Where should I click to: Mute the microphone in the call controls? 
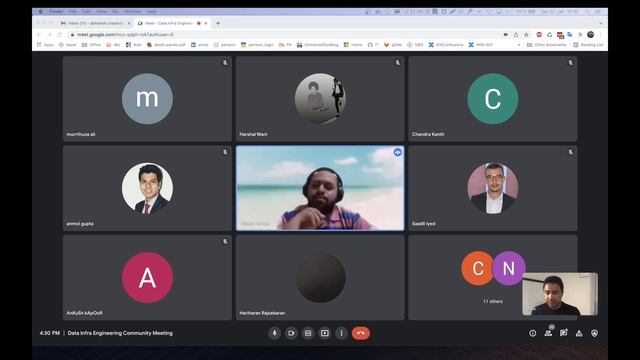coord(274,333)
